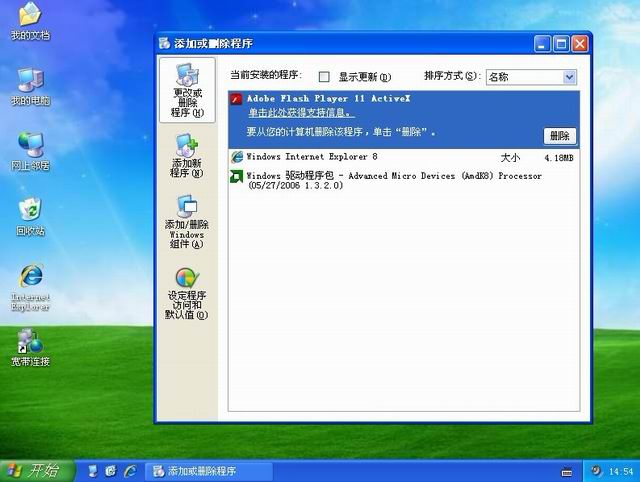Viewport: 640px width, 482px height.
Task: Click the second quick launch icon
Action: point(111,471)
